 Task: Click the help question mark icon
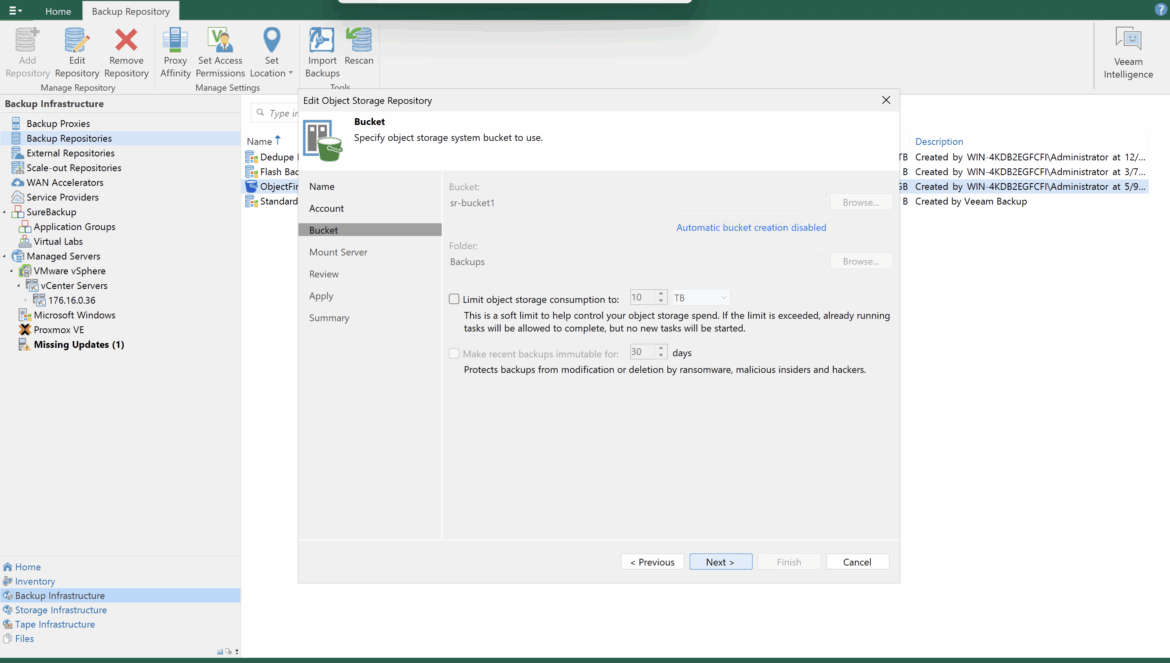pyautogui.click(x=1160, y=10)
